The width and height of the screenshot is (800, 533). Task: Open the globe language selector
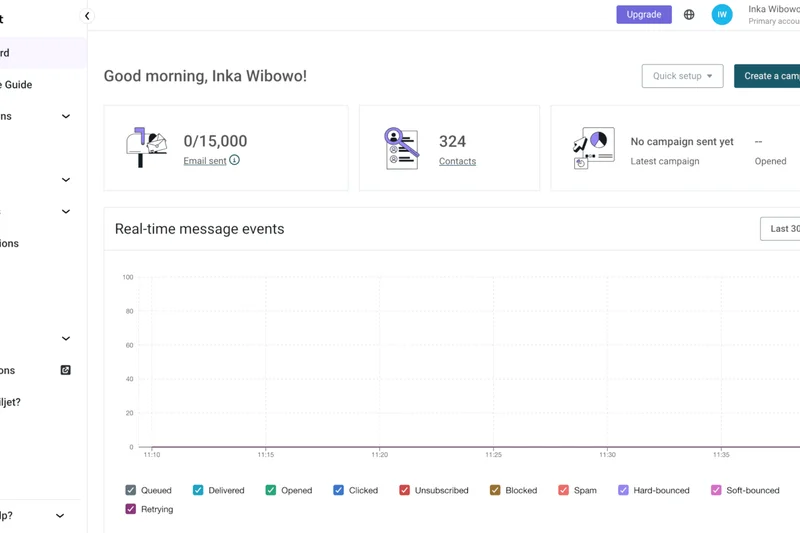(x=689, y=15)
